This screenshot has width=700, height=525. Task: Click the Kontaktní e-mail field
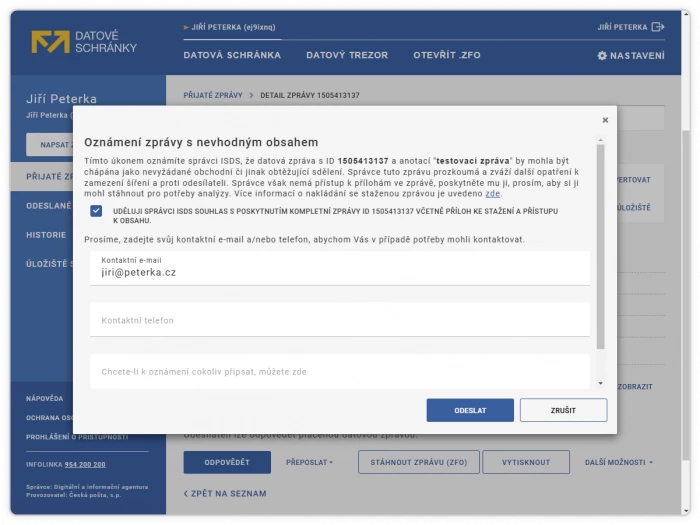click(x=340, y=268)
